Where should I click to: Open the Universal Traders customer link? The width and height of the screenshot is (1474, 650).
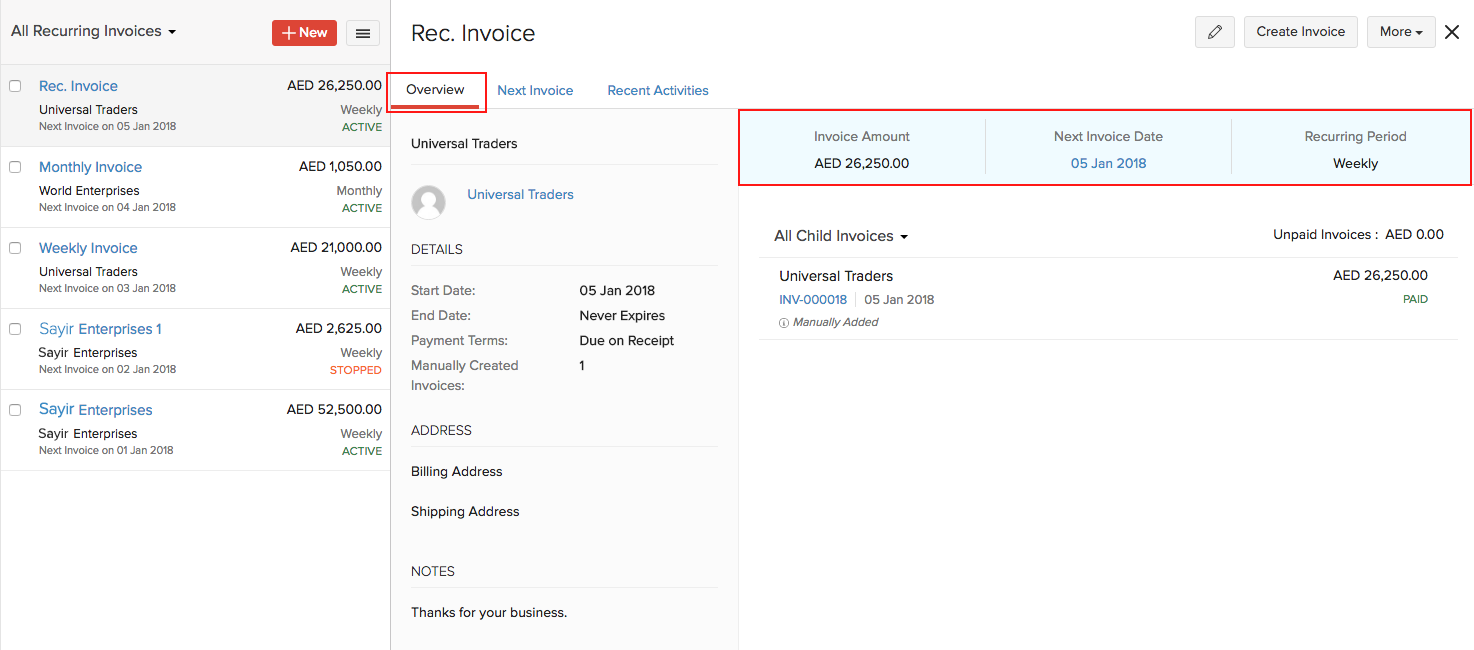click(x=520, y=195)
